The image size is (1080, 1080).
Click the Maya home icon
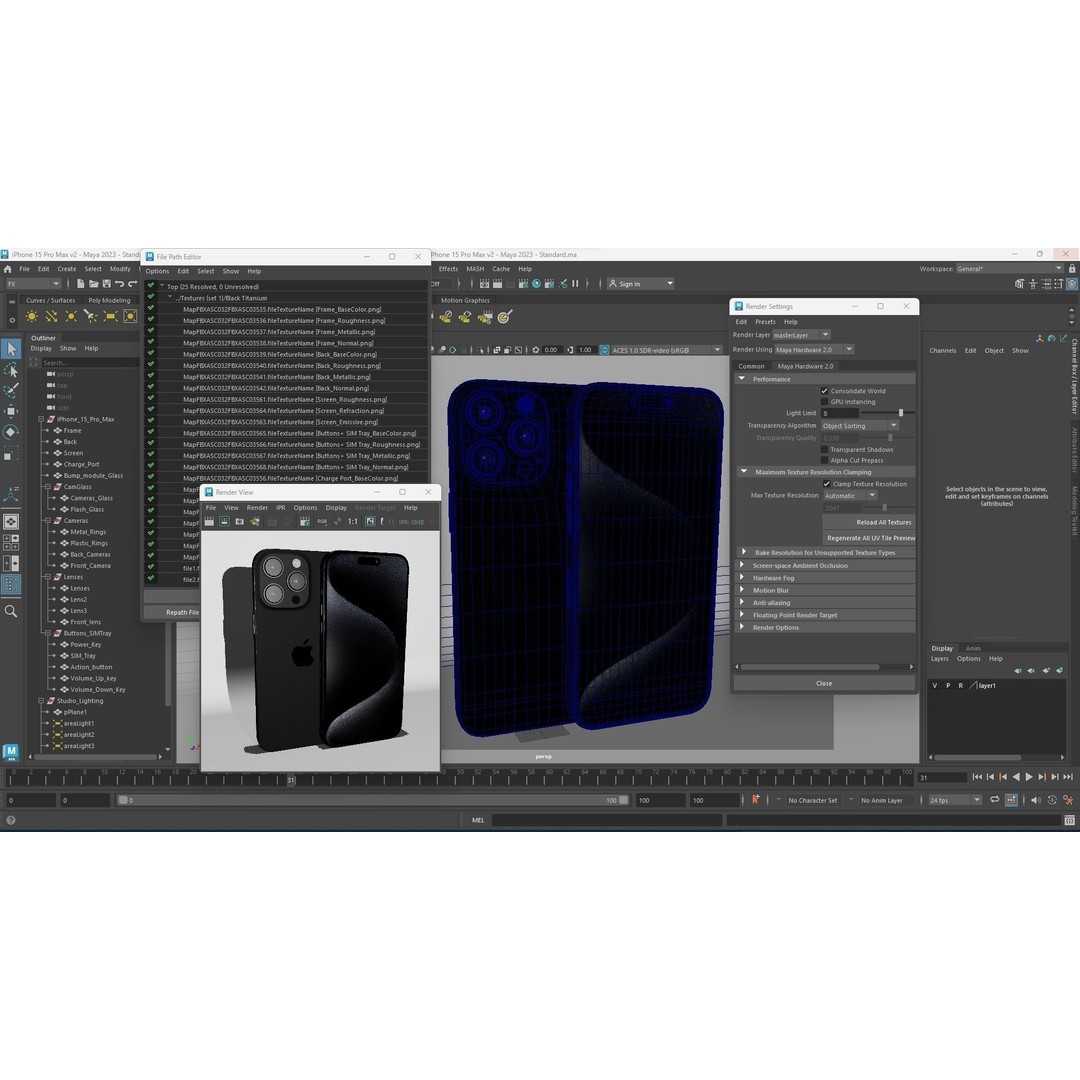(x=8, y=269)
